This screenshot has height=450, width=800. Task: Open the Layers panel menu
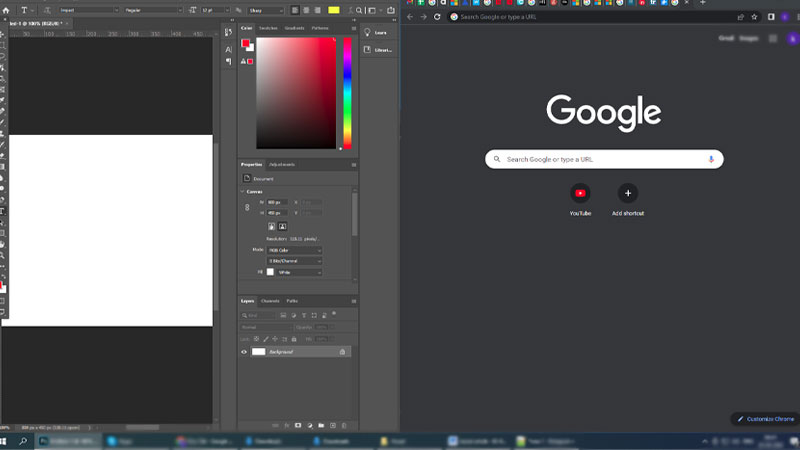[354, 301]
